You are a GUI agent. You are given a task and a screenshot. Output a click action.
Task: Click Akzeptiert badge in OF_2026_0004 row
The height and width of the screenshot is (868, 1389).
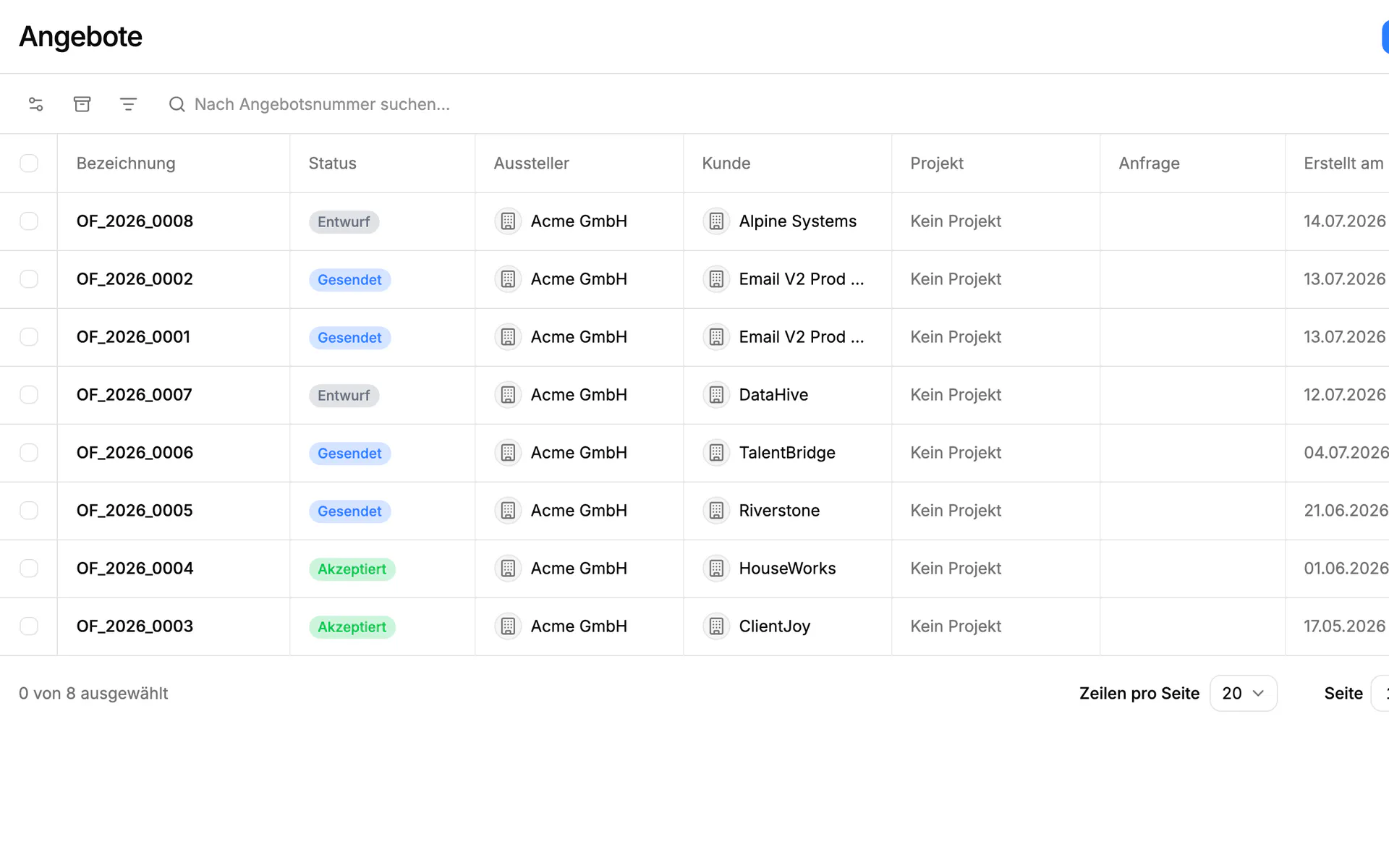pyautogui.click(x=352, y=569)
